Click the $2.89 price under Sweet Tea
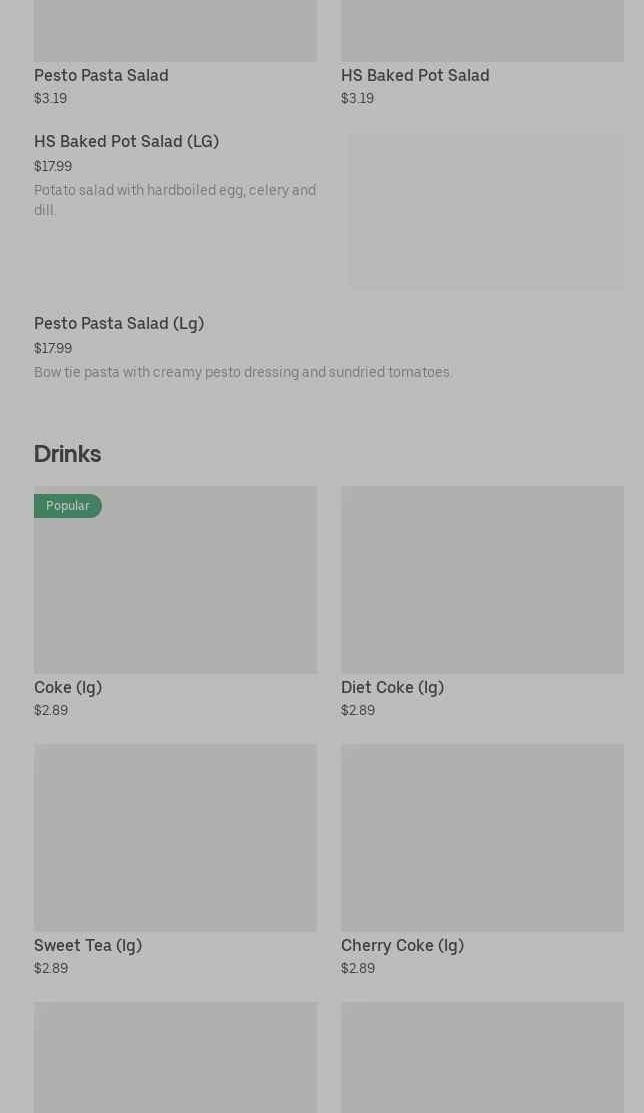The height and width of the screenshot is (1113, 644). (51, 969)
